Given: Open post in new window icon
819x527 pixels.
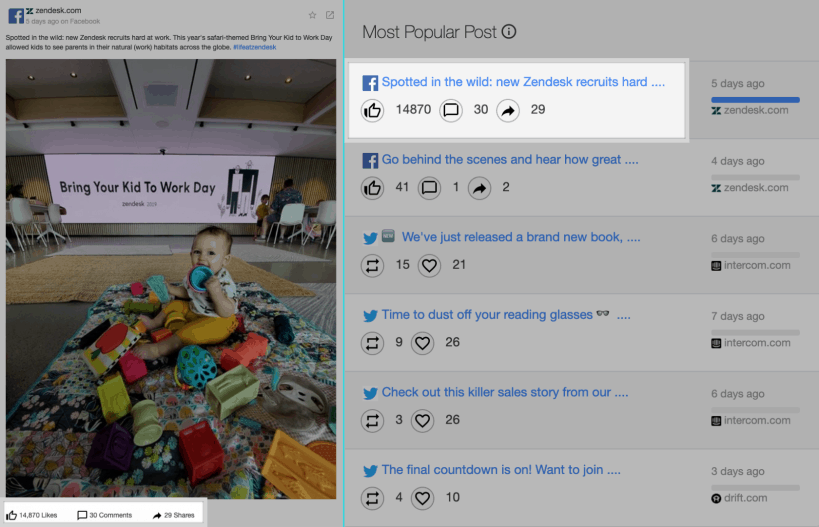Looking at the screenshot, I should click(330, 15).
